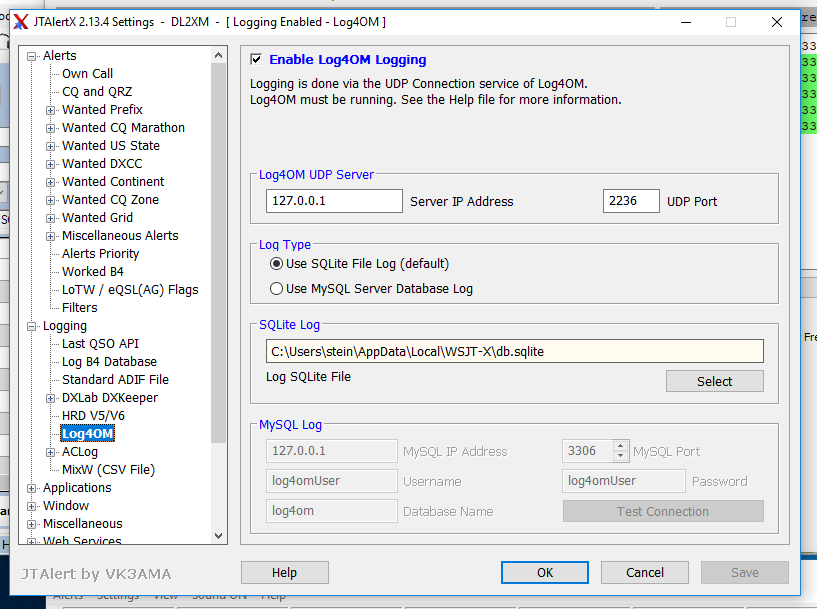Viewport: 817px width, 609px height.
Task: Click the JTAlertX red X title bar icon
Action: tap(21, 22)
